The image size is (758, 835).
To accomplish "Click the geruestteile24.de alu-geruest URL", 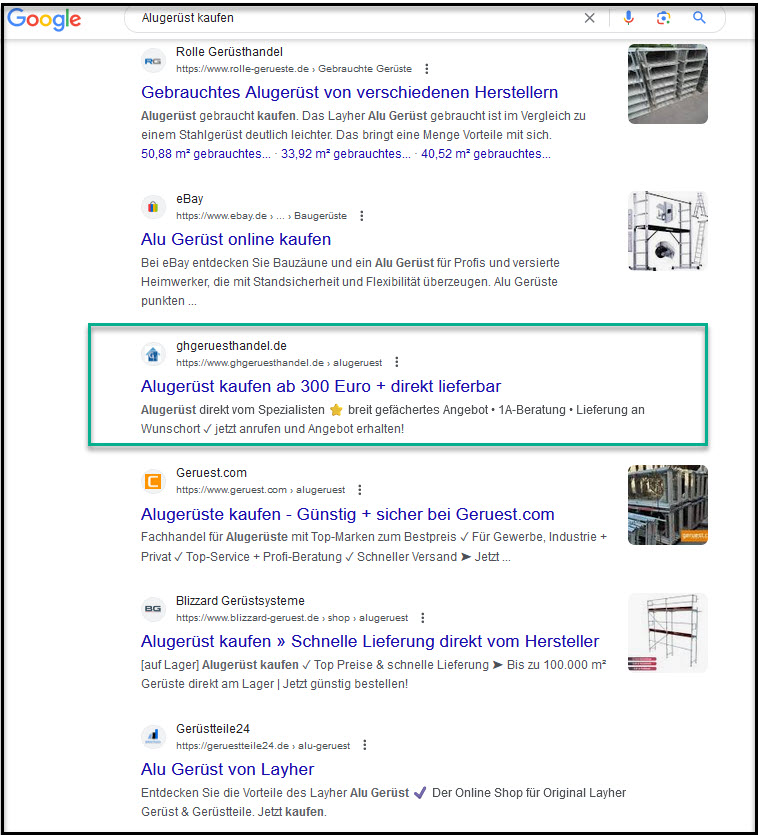I will (x=263, y=746).
